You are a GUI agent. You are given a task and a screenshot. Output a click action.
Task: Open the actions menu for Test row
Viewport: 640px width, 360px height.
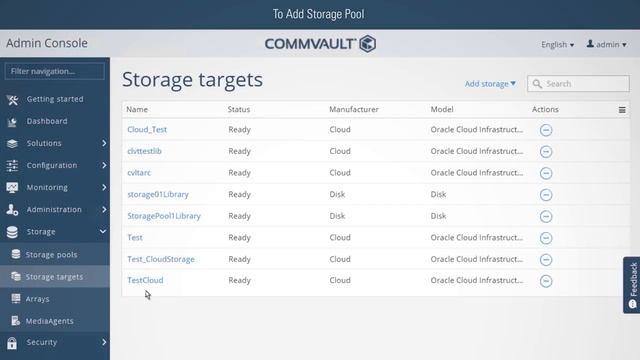coord(546,238)
